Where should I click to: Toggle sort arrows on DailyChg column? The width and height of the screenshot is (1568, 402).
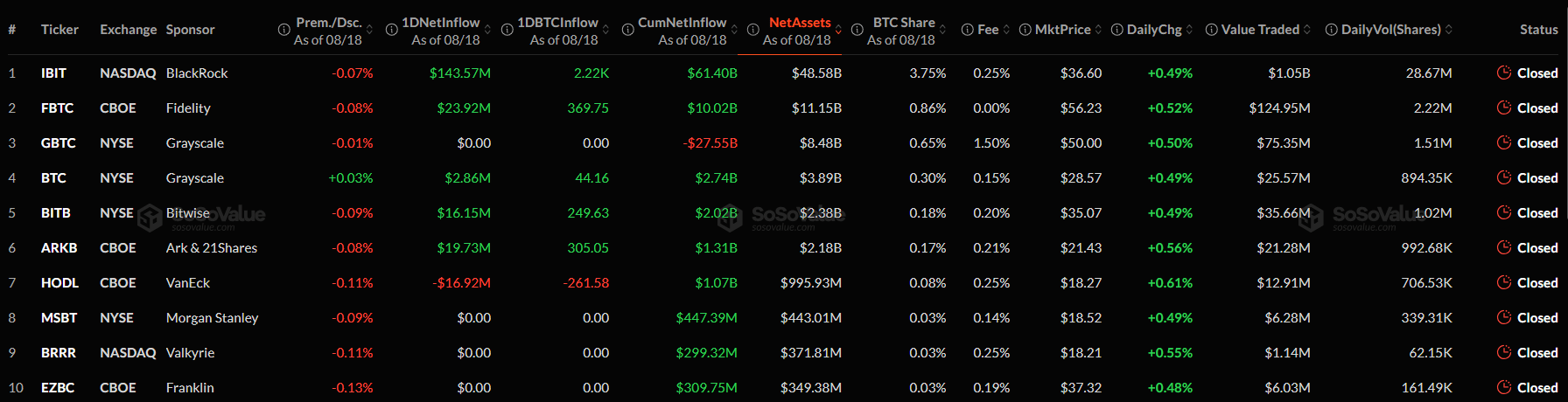coord(1189,30)
